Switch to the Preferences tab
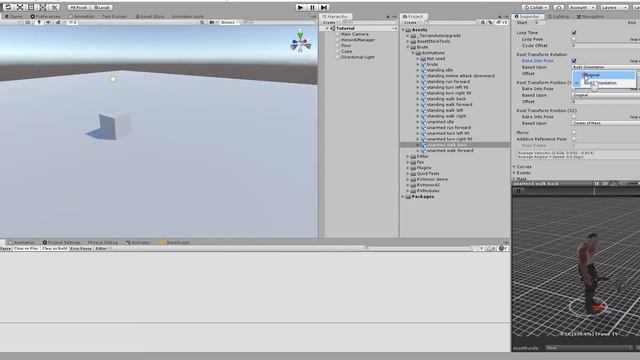Screen dimensions: 640x360 tap(45, 16)
